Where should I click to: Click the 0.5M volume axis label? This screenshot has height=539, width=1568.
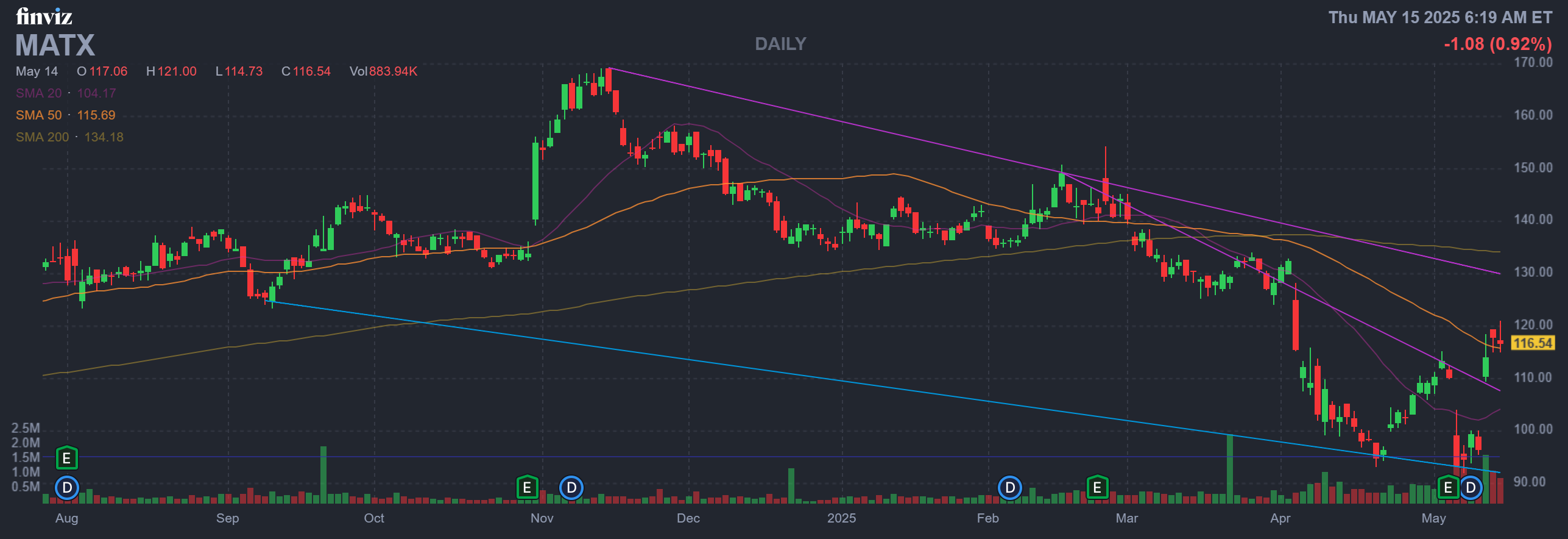(26, 487)
